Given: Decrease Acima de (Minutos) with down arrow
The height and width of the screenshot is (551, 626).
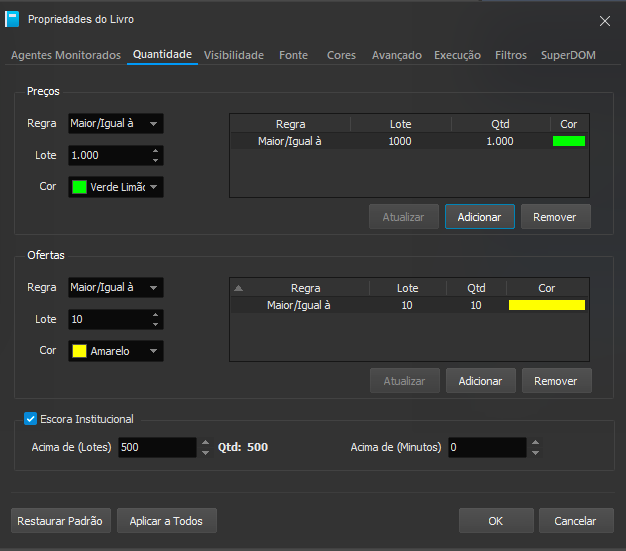Looking at the screenshot, I should coord(535,452).
